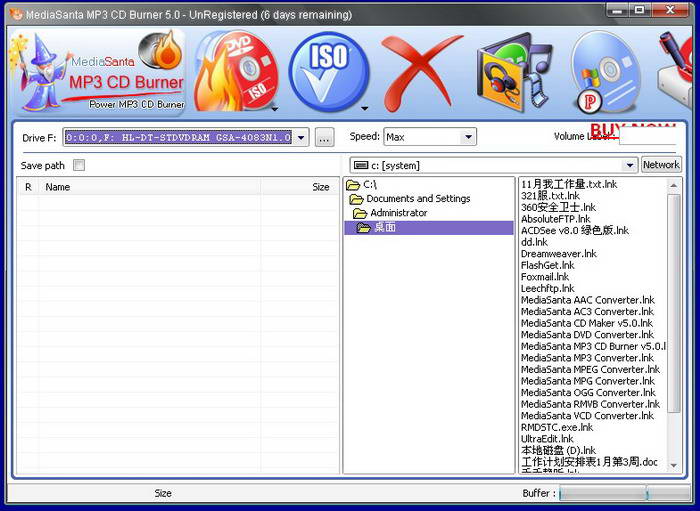Select MediaSanta RMVB Converter.lnk file

(x=590, y=405)
